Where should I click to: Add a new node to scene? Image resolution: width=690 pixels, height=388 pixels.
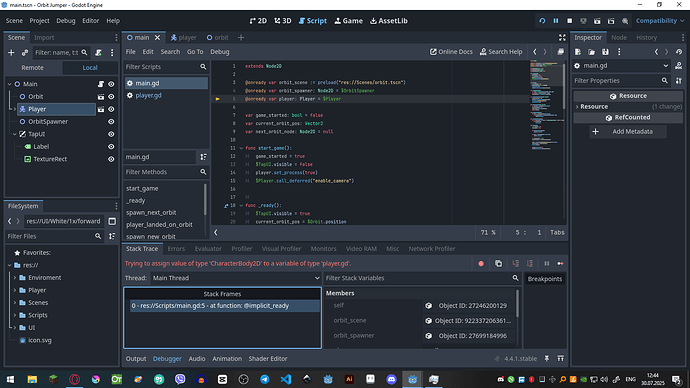(x=11, y=52)
